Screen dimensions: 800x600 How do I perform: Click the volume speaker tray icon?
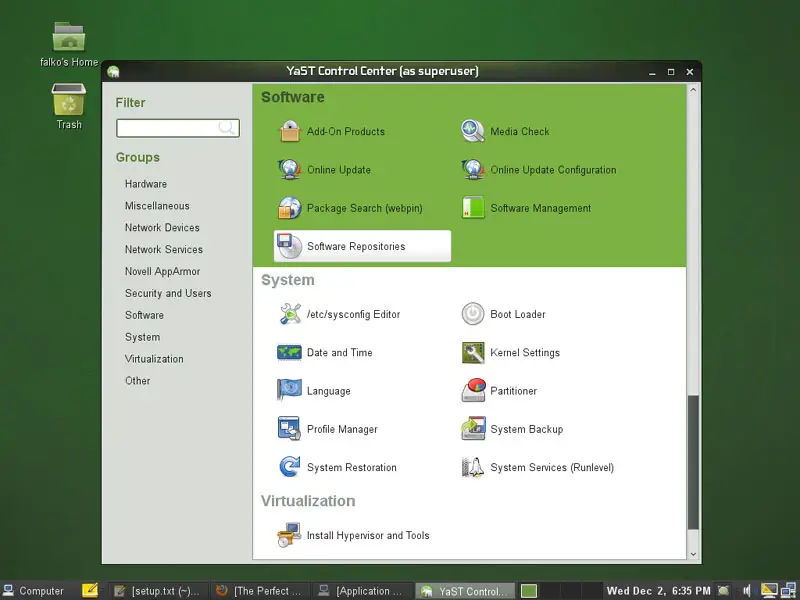(747, 591)
